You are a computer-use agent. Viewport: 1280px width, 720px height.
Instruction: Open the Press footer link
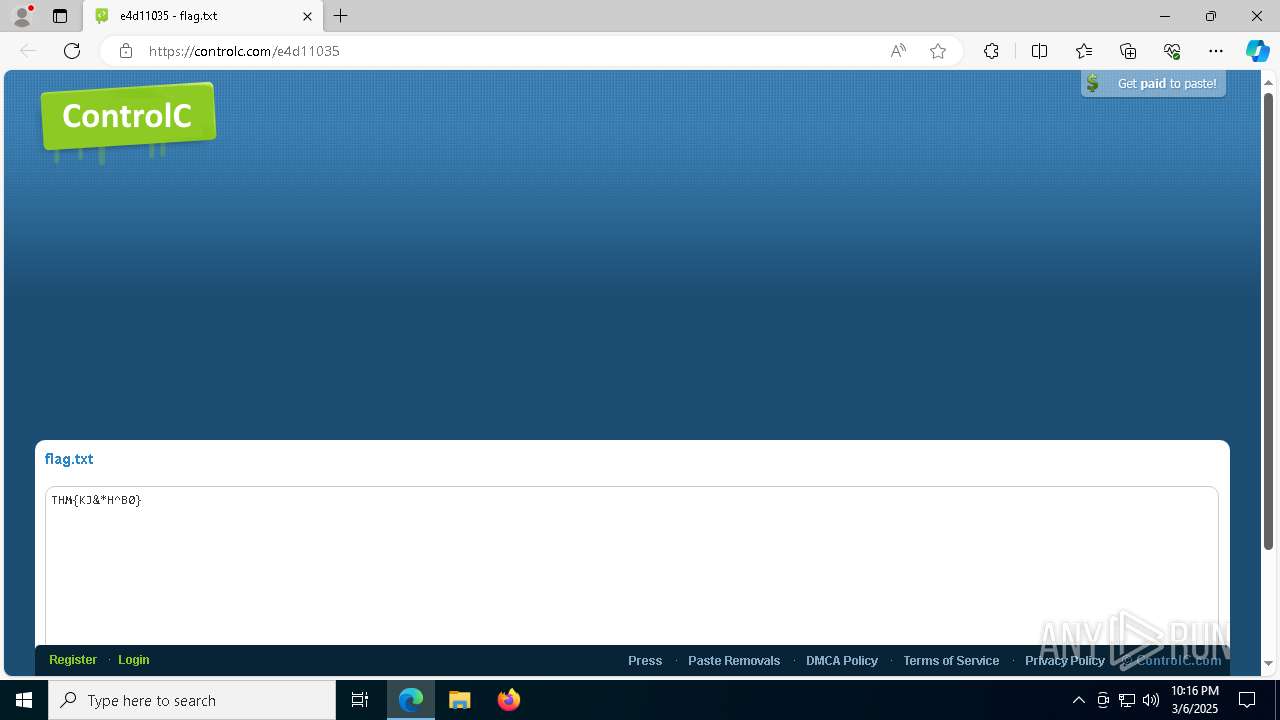[x=645, y=661]
